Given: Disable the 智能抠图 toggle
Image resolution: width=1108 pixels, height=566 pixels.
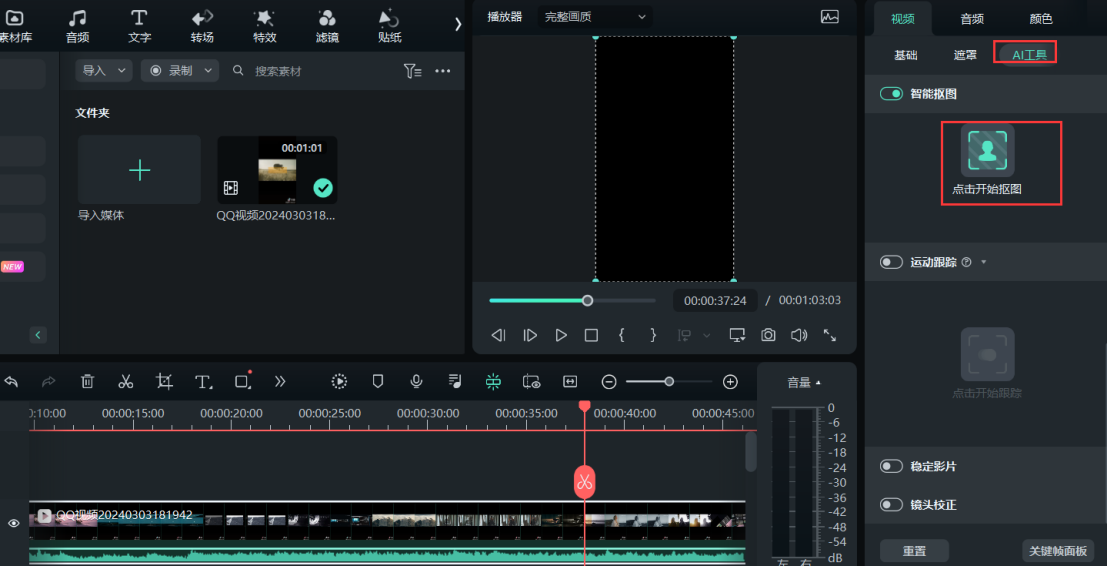Looking at the screenshot, I should click(x=891, y=94).
